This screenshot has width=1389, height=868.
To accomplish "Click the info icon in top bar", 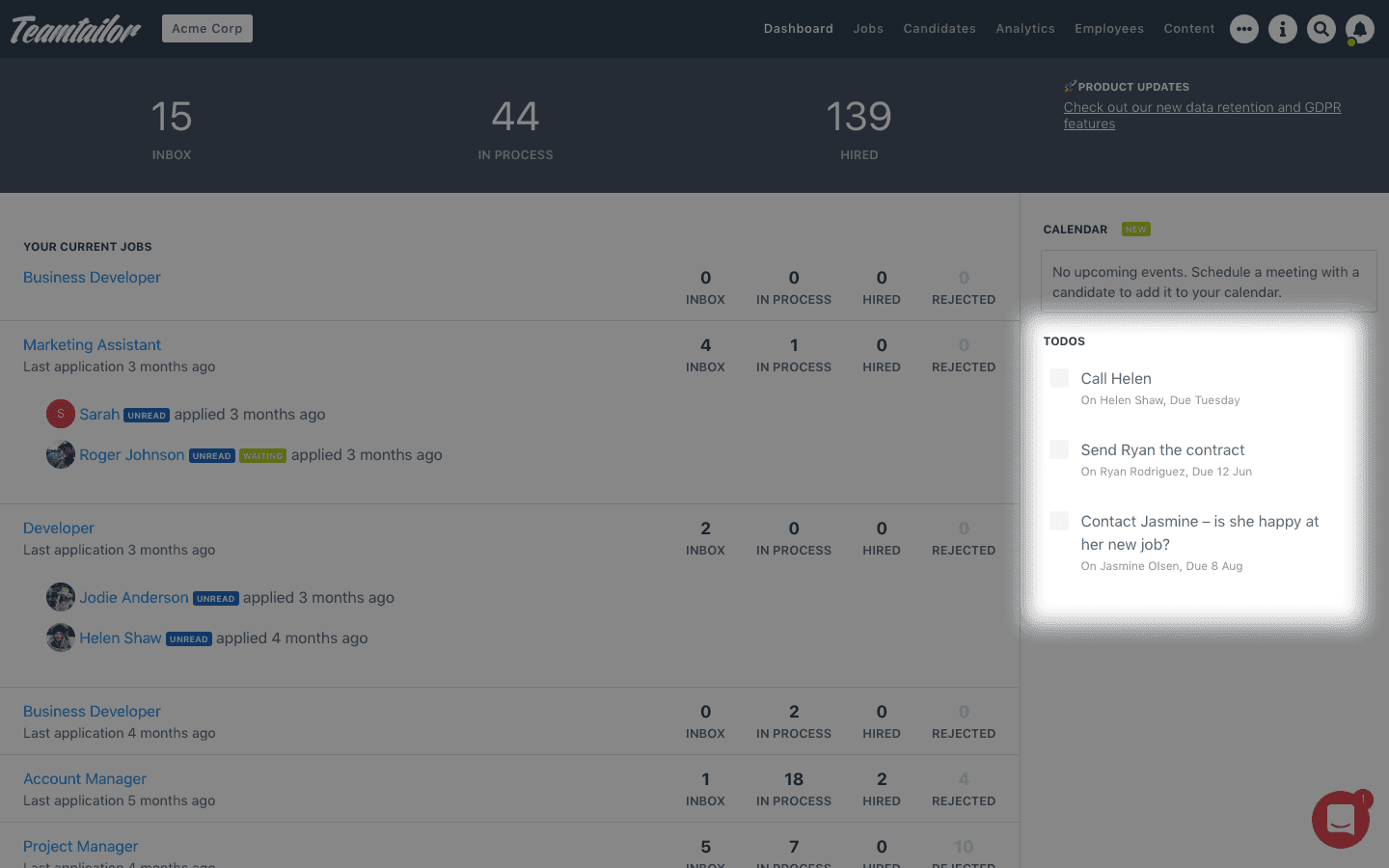I will click(x=1283, y=29).
